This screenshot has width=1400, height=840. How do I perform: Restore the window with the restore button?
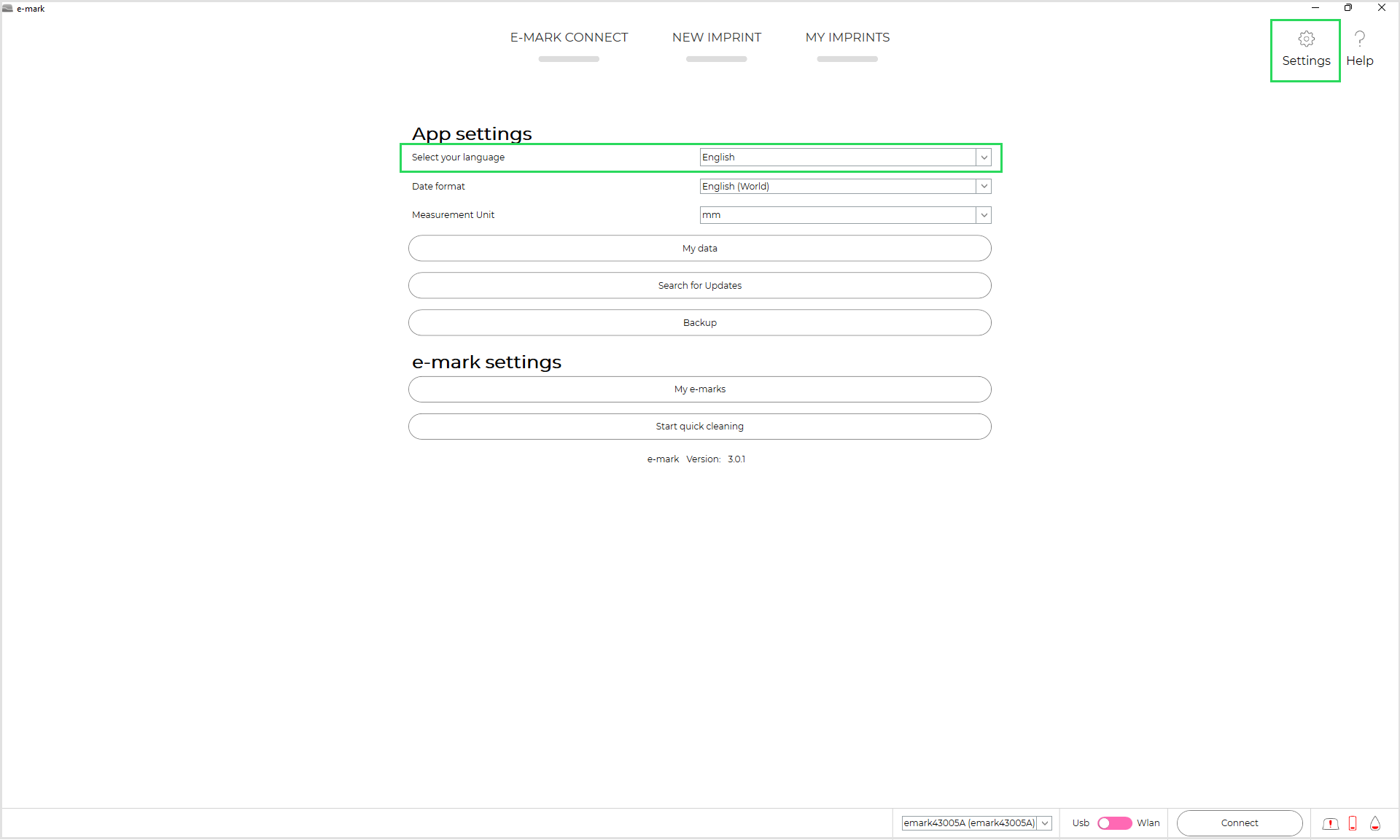click(x=1348, y=8)
